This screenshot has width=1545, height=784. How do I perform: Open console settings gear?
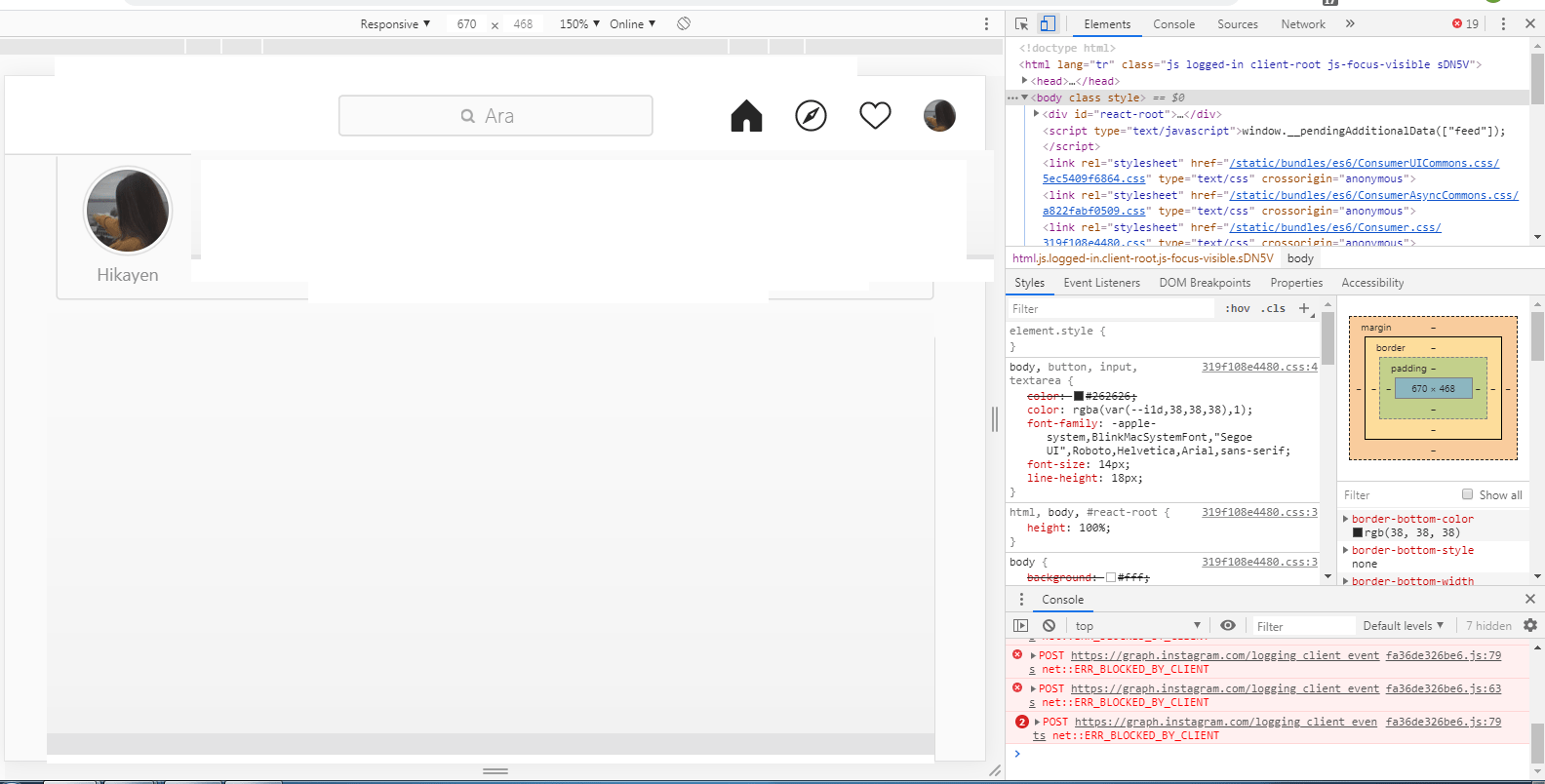tap(1529, 625)
